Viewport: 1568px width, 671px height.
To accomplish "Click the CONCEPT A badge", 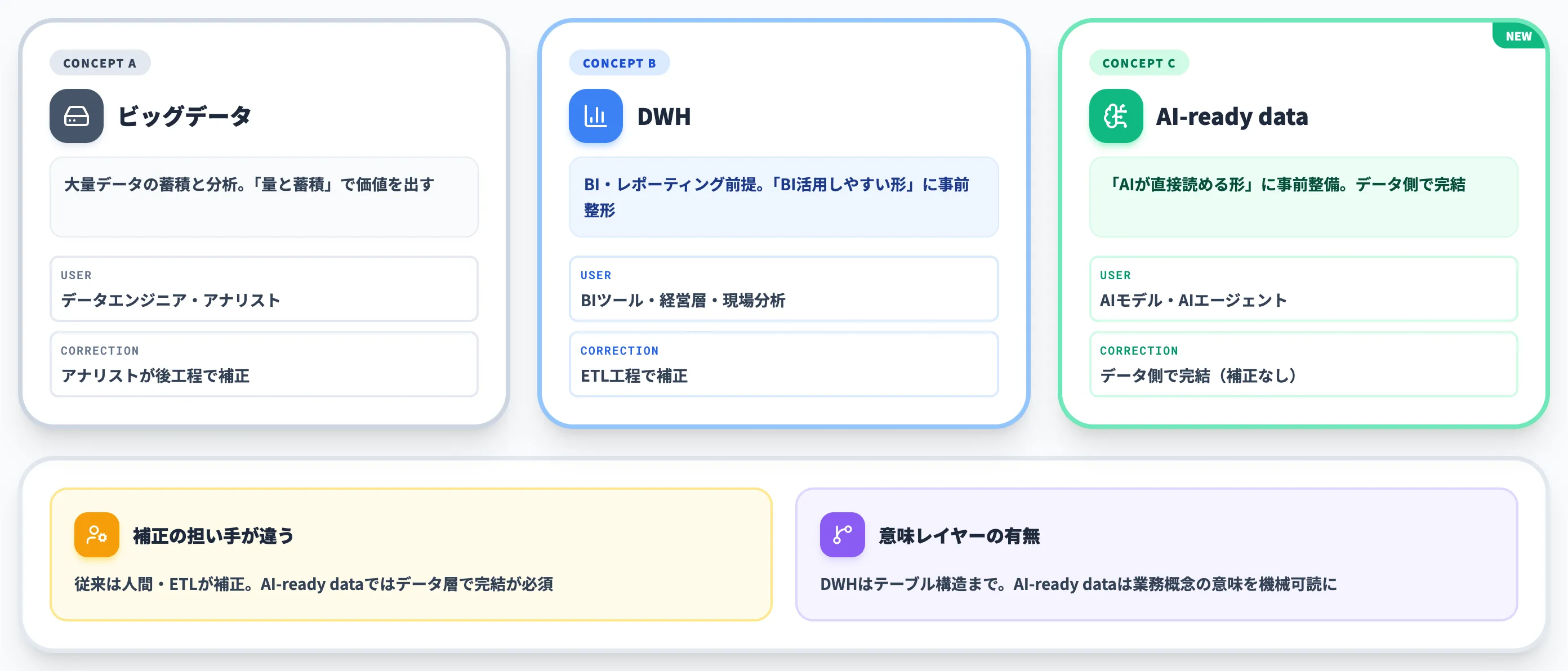I will [x=100, y=62].
